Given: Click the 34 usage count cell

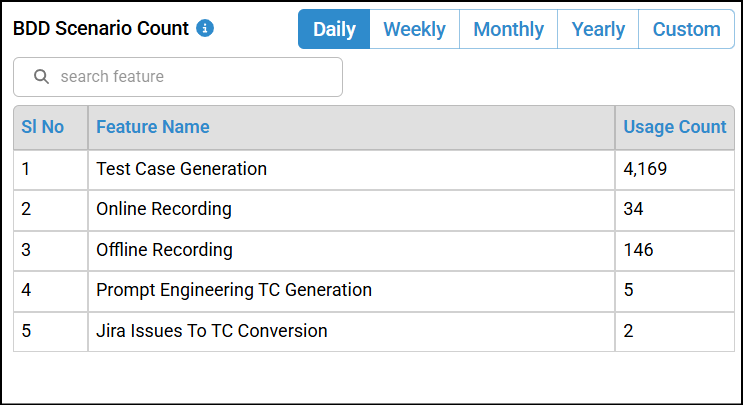Looking at the screenshot, I should 634,209.
